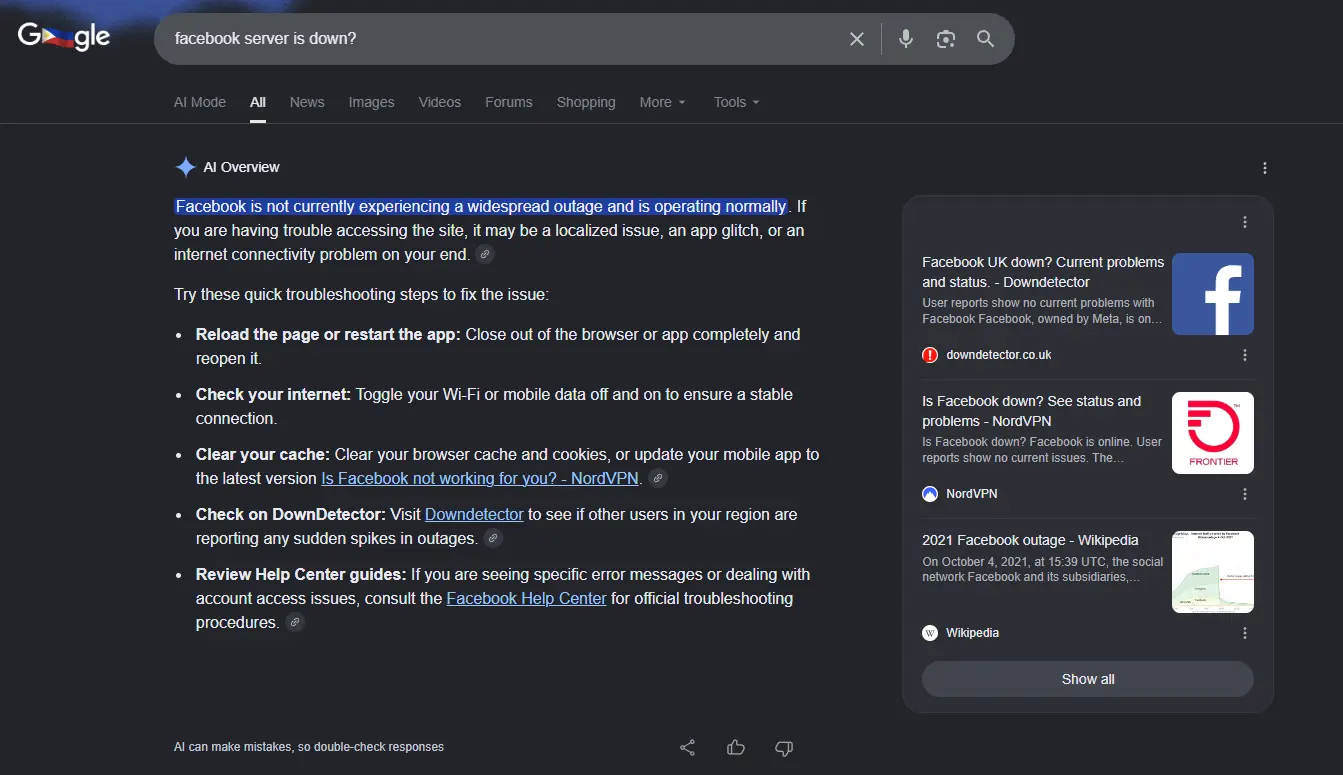This screenshot has width=1343, height=775.
Task: Switch to Forums tab
Action: point(509,102)
